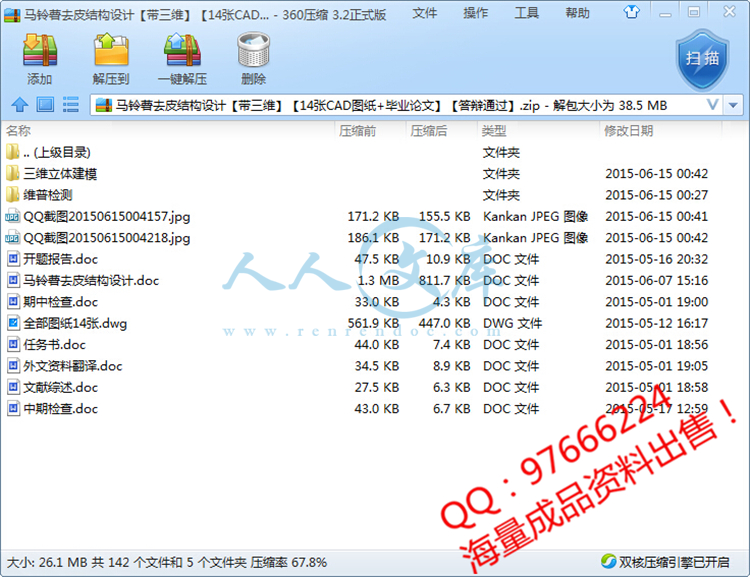Click the doc icon of 文献综述.doc
The image size is (750, 577).
click(13, 387)
